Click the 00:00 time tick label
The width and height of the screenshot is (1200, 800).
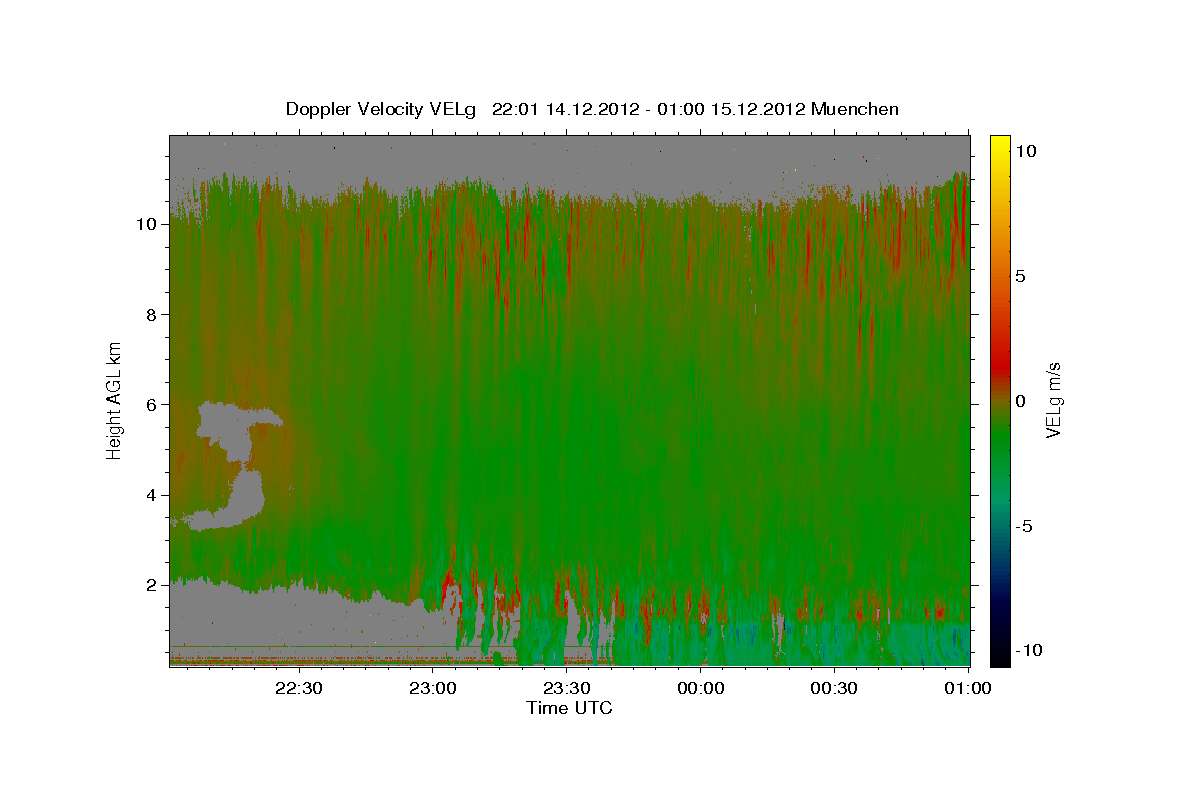pyautogui.click(x=701, y=688)
